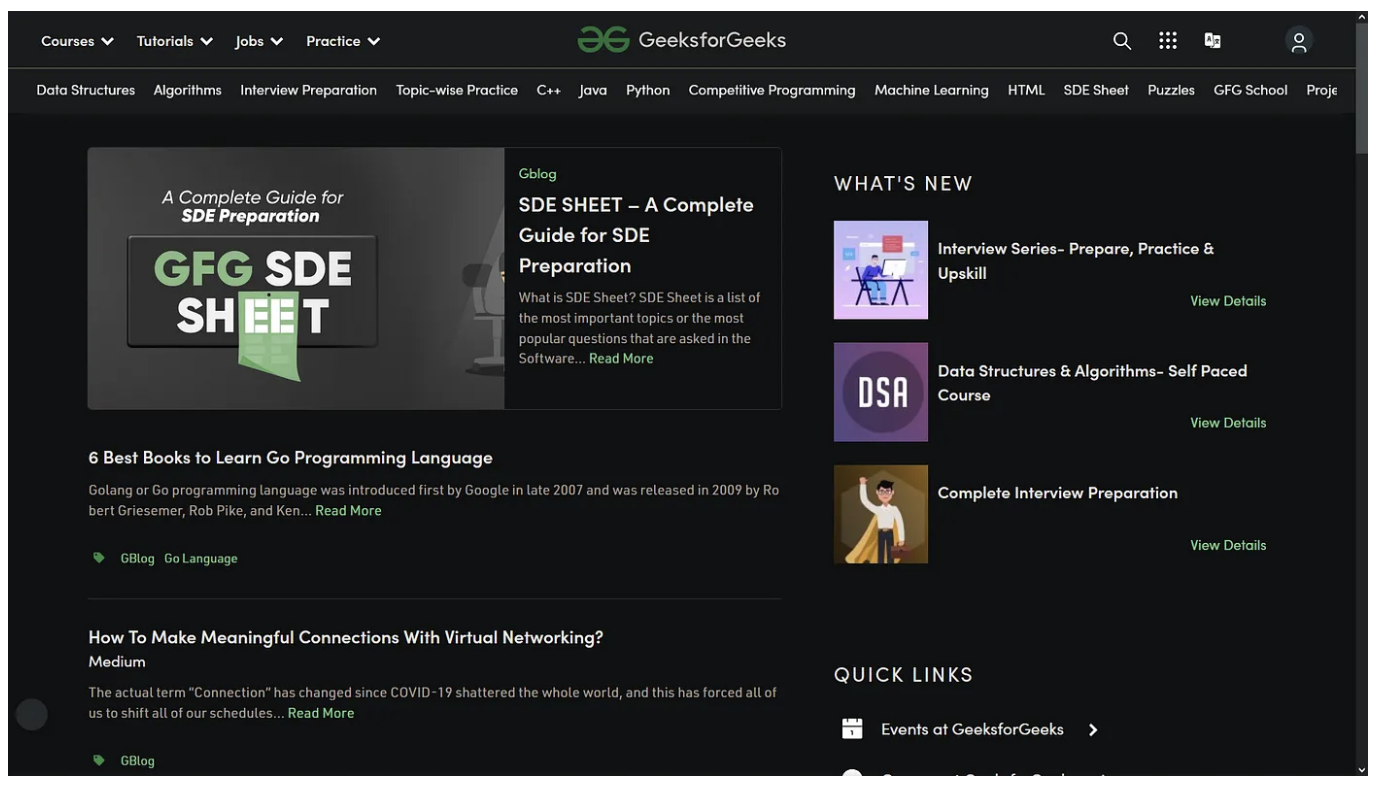Click the Gblog label above SDE SHEET
The height and width of the screenshot is (786, 1378).
pyautogui.click(x=537, y=173)
